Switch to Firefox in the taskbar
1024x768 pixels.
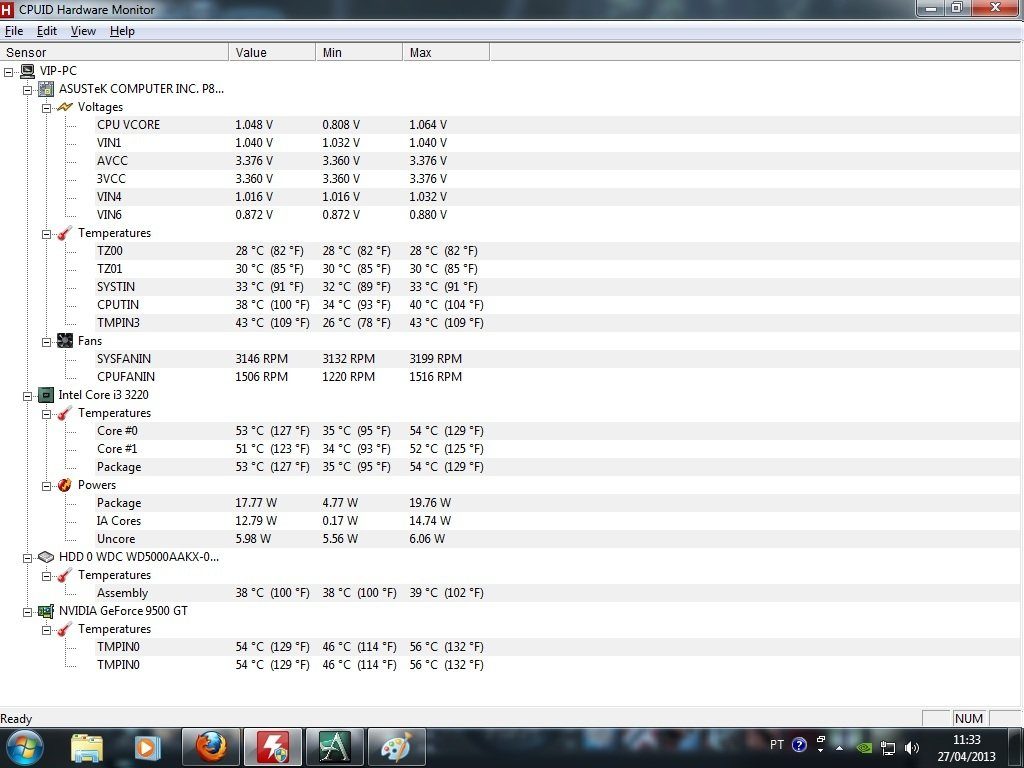210,748
